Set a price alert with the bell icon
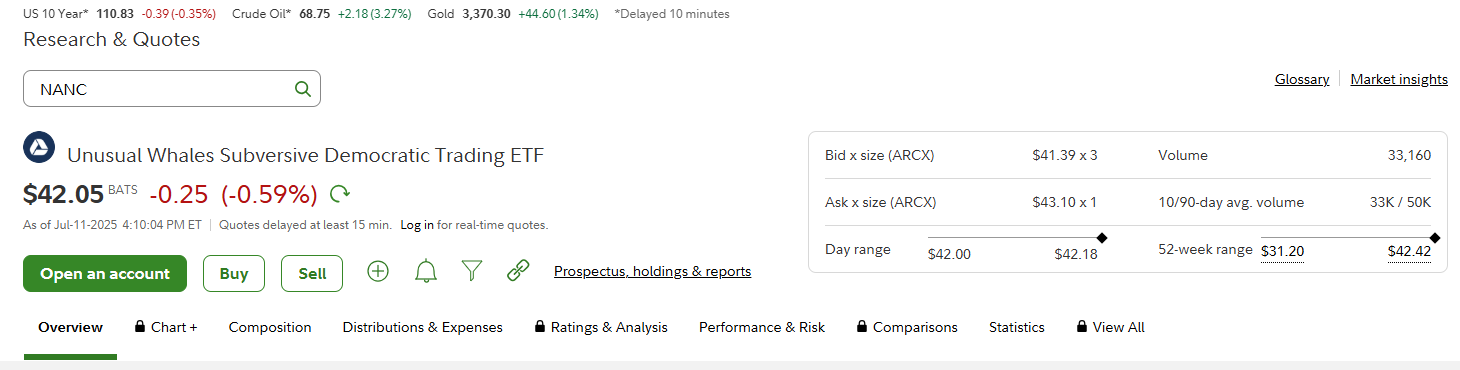The height and width of the screenshot is (370, 1460). [x=426, y=271]
